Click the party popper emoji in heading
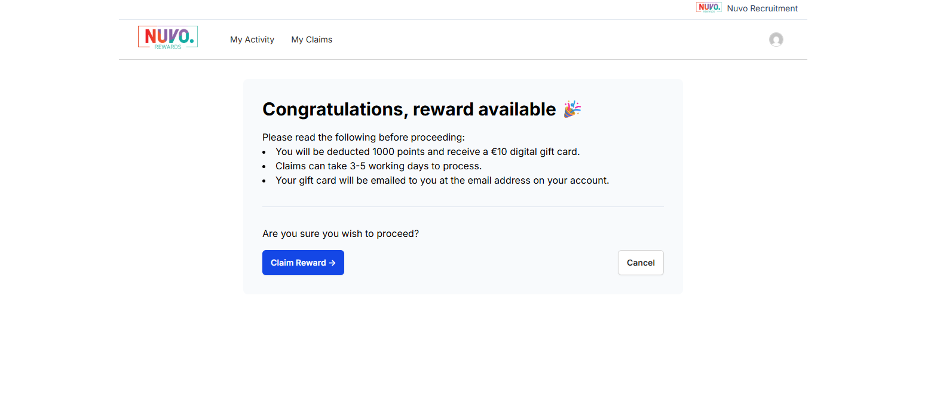The width and height of the screenshot is (941, 414). (572, 110)
